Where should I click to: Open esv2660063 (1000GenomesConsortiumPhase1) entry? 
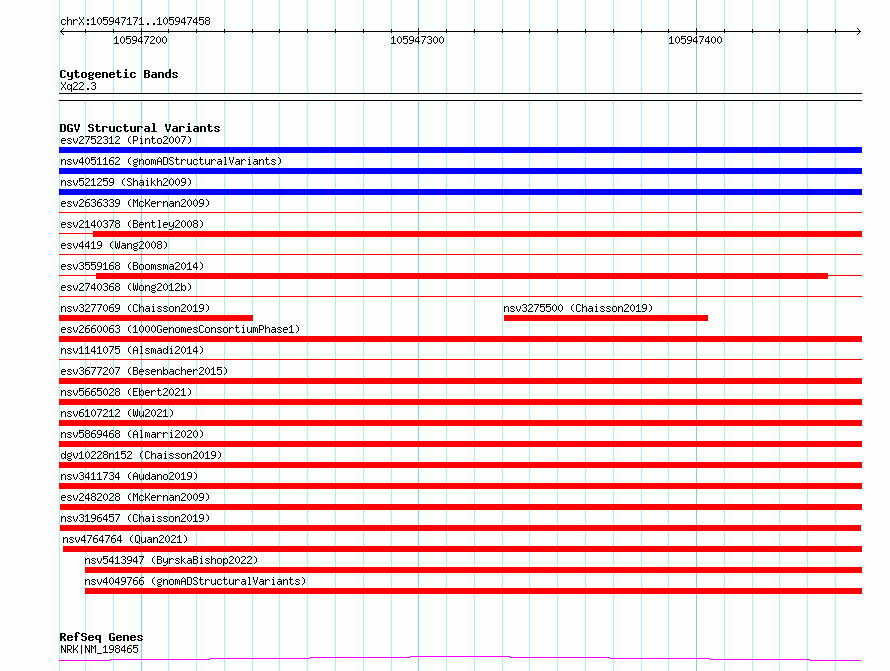pos(180,329)
